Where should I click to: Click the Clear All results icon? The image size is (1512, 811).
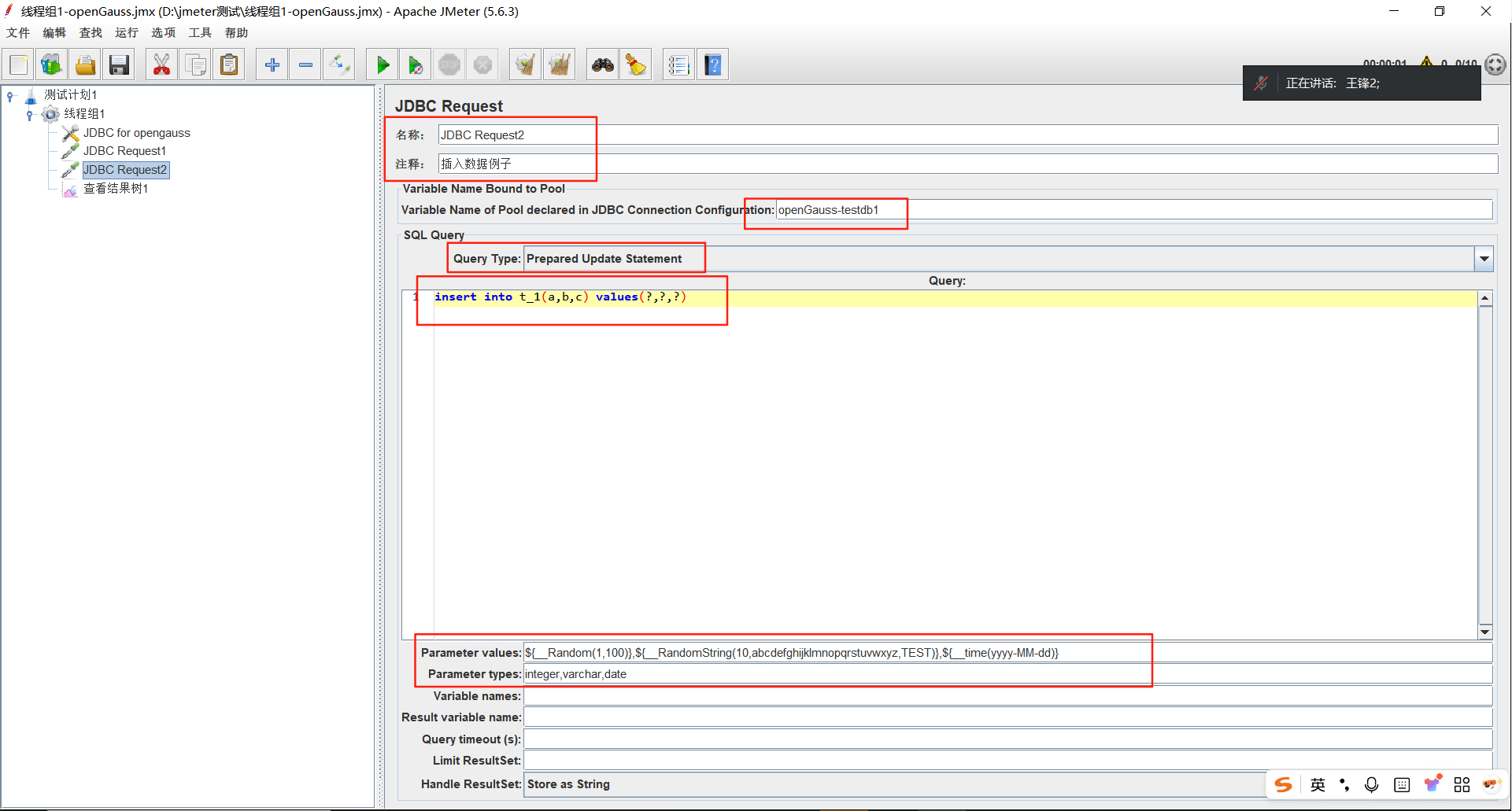click(559, 65)
